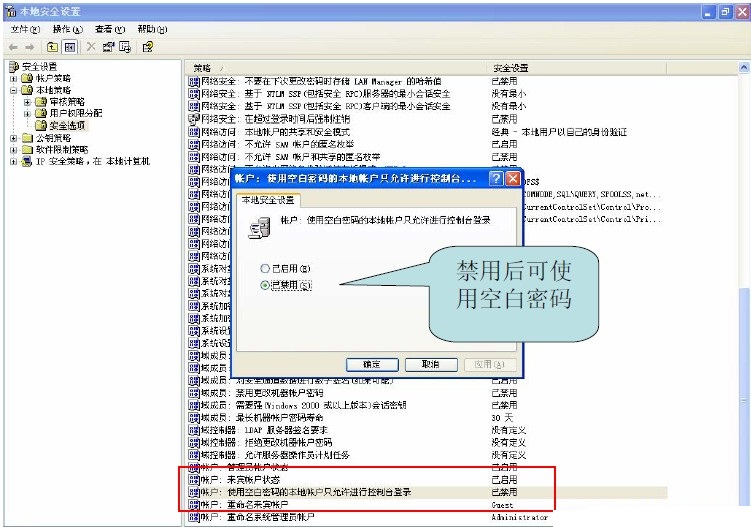
Task: Click the 取消 button in dialog
Action: click(430, 364)
